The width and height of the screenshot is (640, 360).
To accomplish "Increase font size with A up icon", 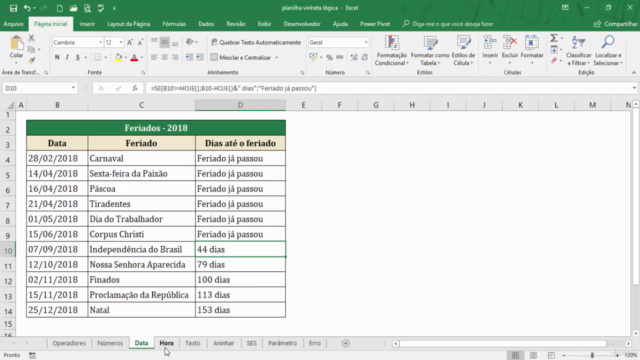I will [x=130, y=42].
